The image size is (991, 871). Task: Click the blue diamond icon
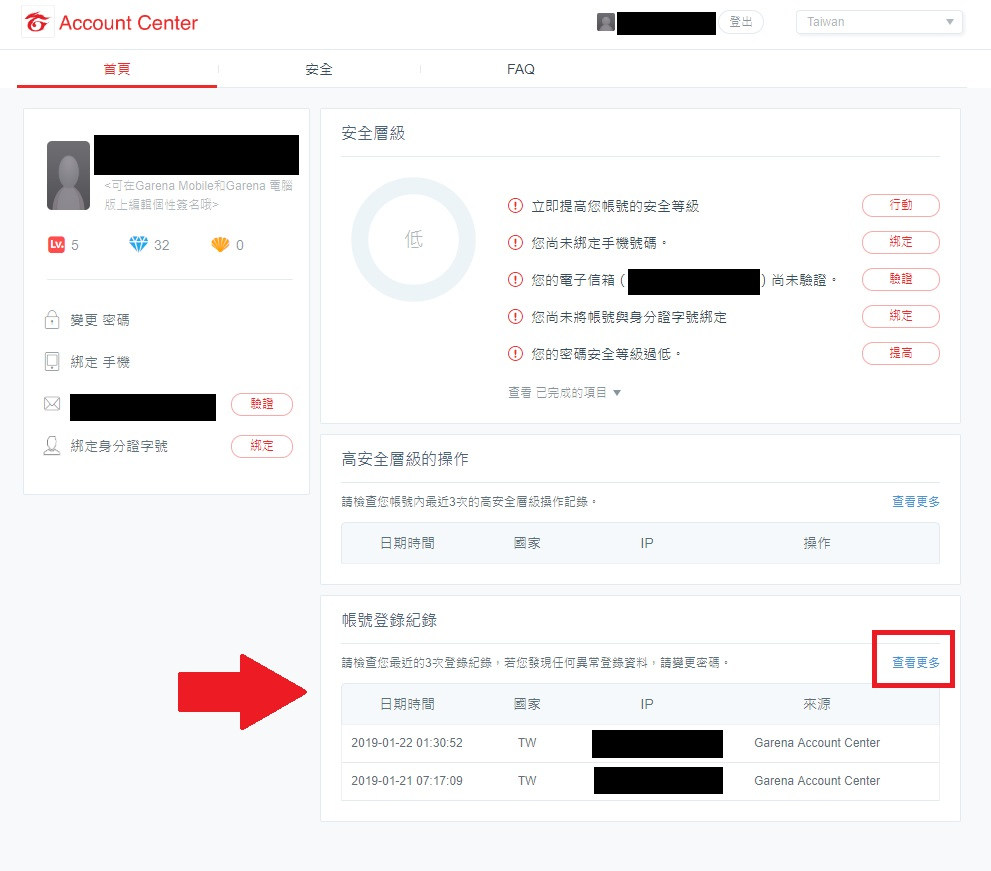pos(138,245)
